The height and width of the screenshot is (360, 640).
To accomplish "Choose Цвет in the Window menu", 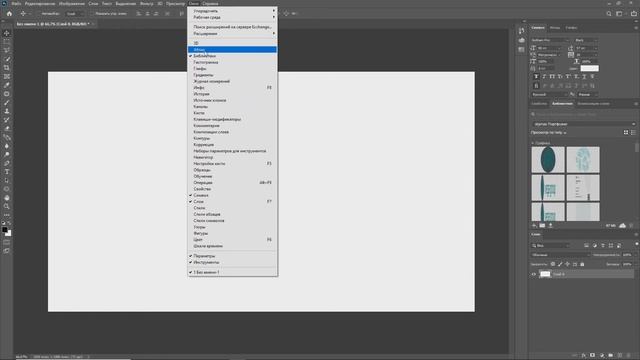I will coord(232,240).
